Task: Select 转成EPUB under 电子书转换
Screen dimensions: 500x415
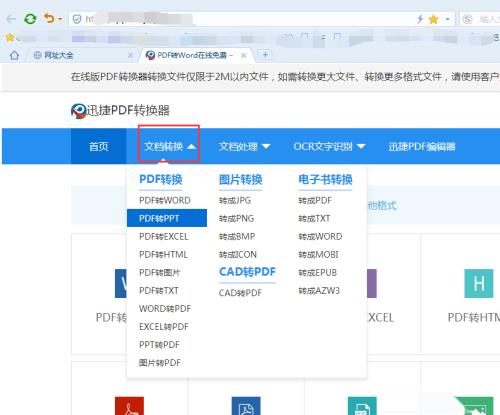Action: click(318, 272)
